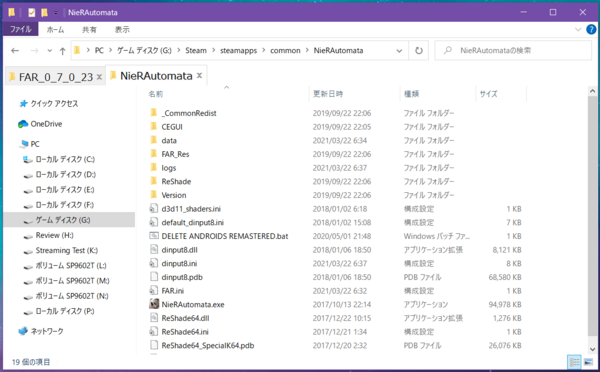Select ReShade64.dll file name
The width and height of the screenshot is (600, 372).
(185, 318)
